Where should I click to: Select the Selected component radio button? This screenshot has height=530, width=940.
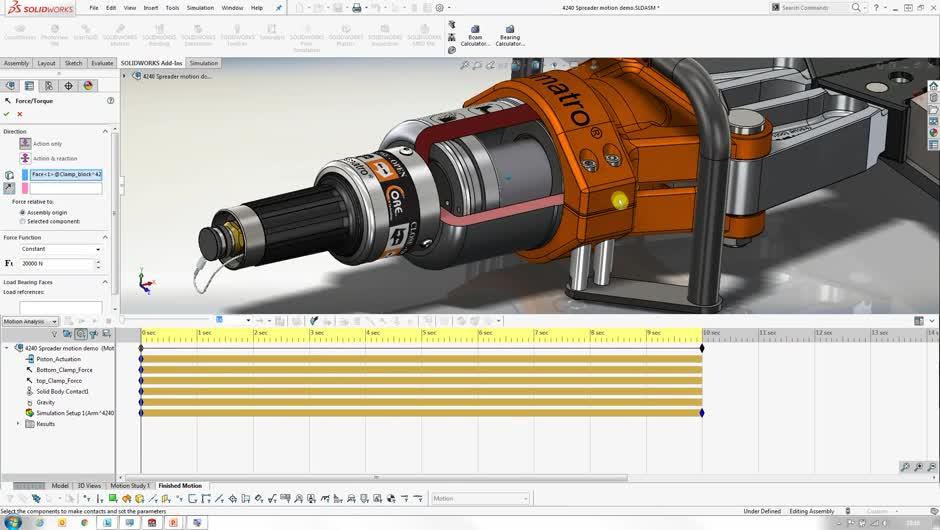pyautogui.click(x=23, y=221)
